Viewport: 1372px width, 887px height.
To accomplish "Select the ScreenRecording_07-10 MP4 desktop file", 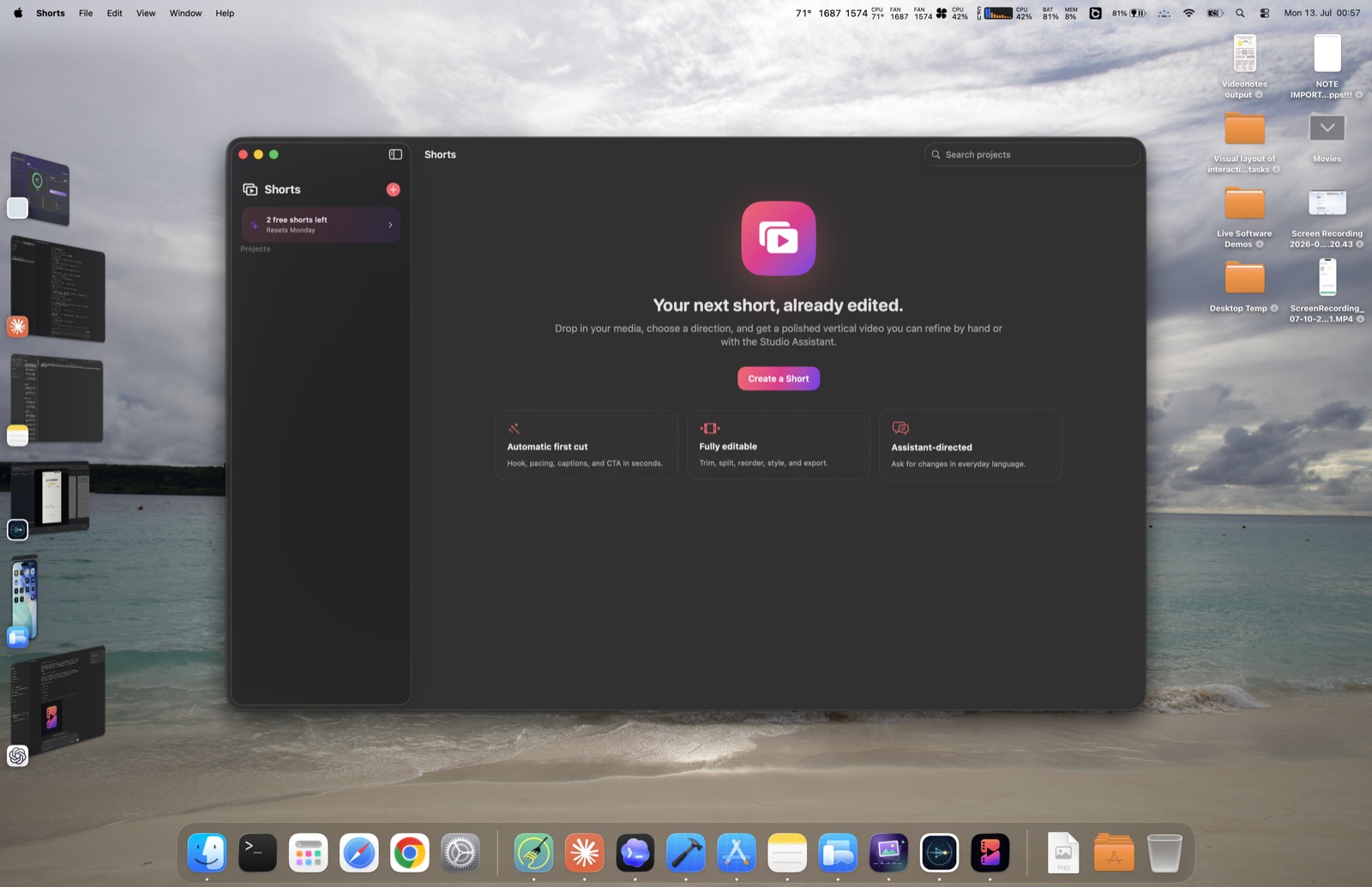I will tap(1327, 290).
